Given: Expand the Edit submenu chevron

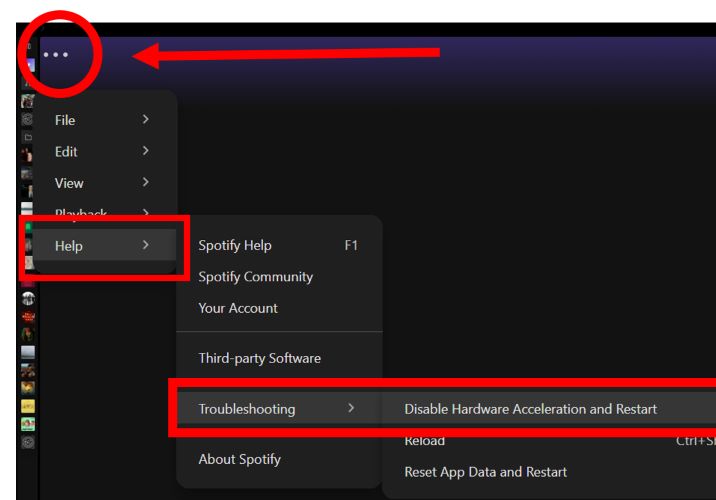Looking at the screenshot, I should tap(145, 151).
